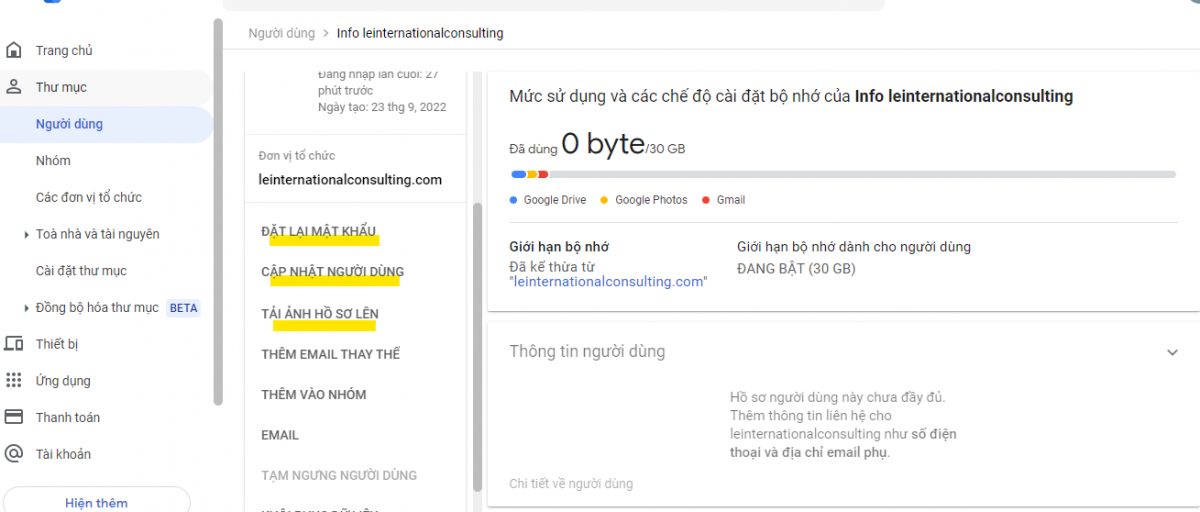Click the Thanh toán card icon
The image size is (1200, 512).
point(14,417)
